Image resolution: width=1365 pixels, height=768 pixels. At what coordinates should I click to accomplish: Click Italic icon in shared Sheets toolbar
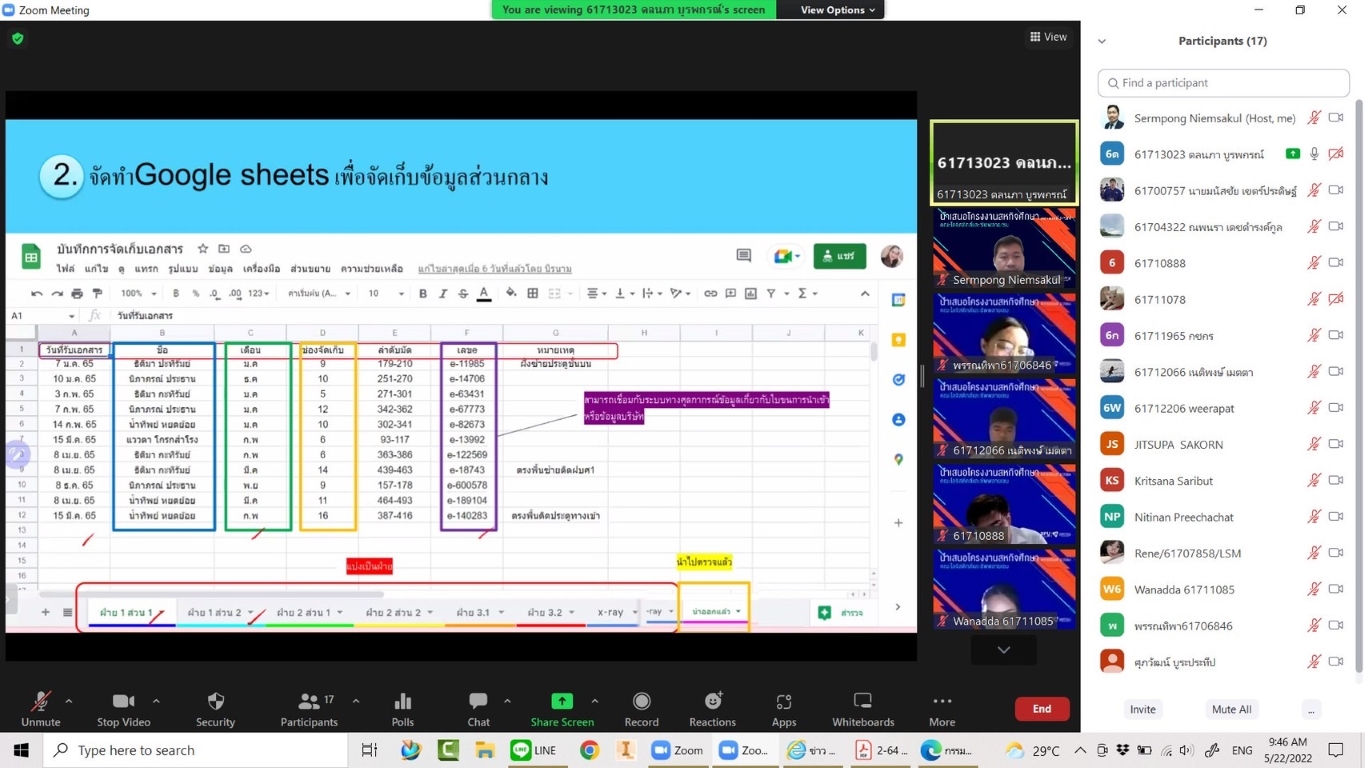click(x=443, y=294)
